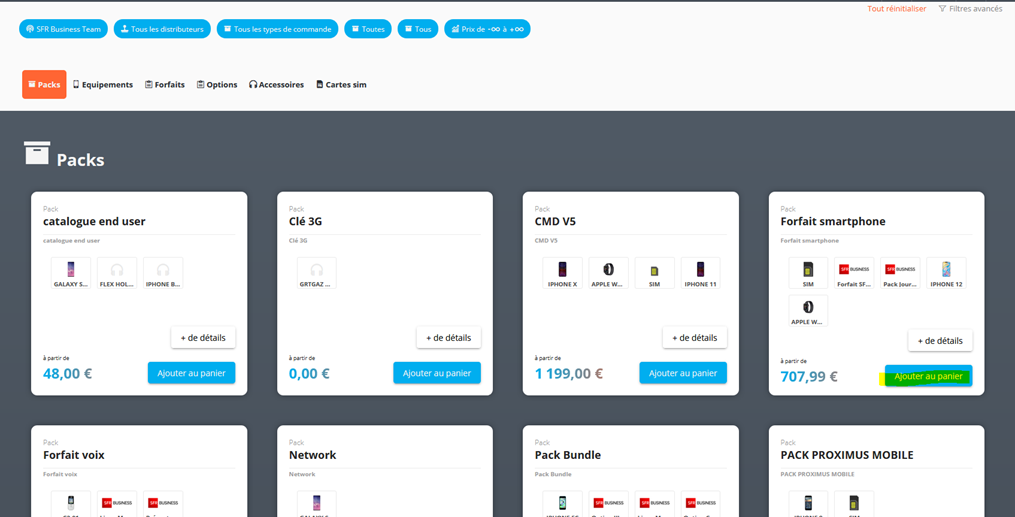
Task: Switch to the Options tab
Action: 218,85
